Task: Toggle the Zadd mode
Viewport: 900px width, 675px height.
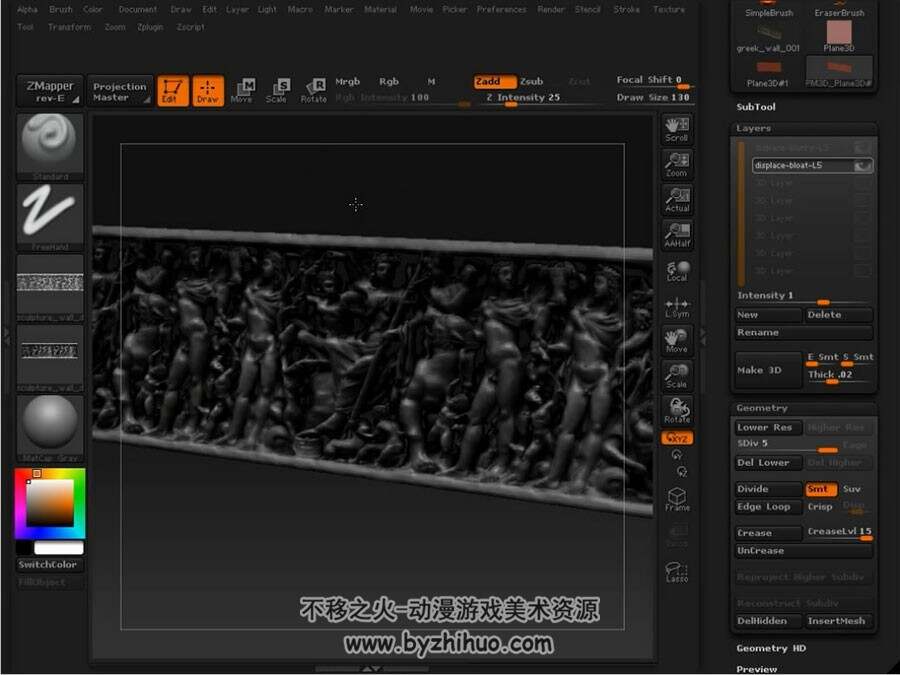Action: tap(495, 82)
